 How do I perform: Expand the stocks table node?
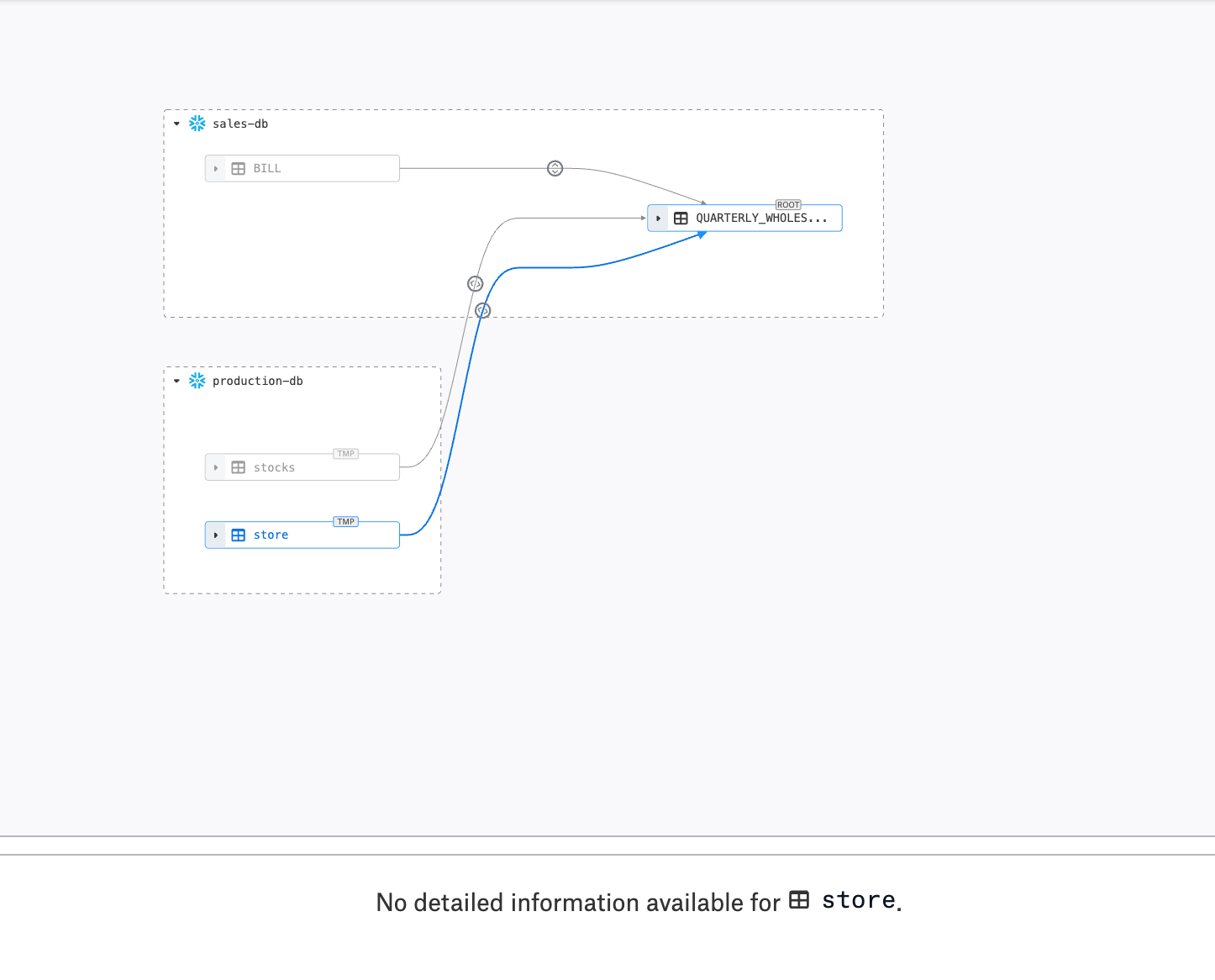216,467
